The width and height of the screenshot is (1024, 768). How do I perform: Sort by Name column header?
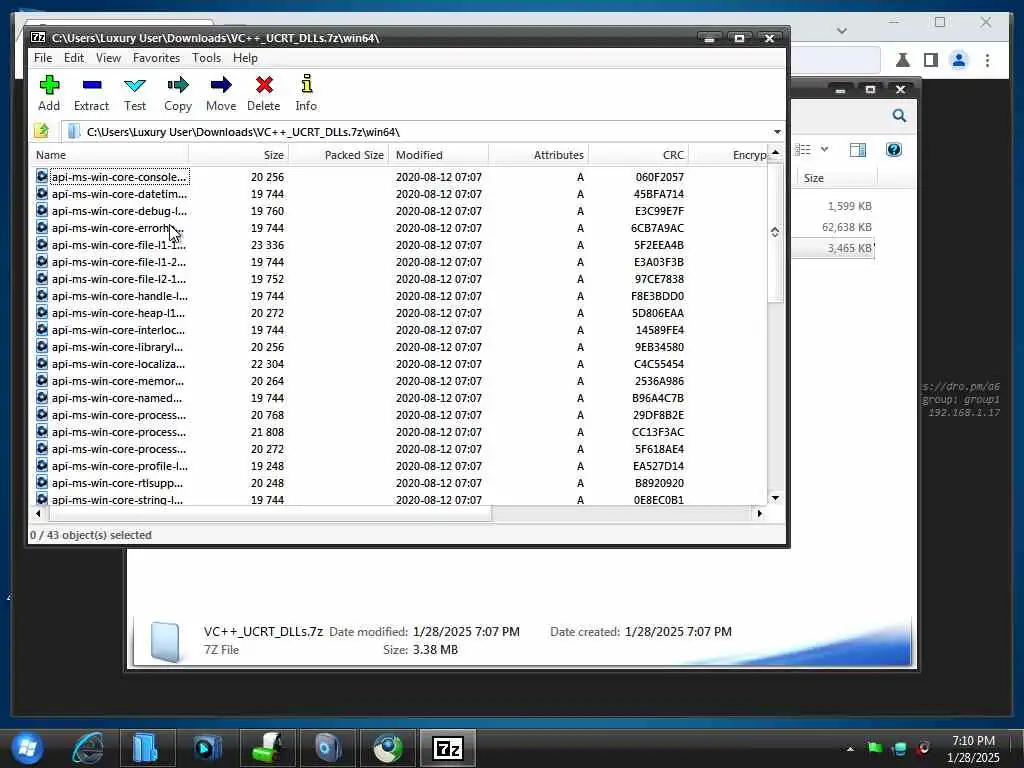110,155
